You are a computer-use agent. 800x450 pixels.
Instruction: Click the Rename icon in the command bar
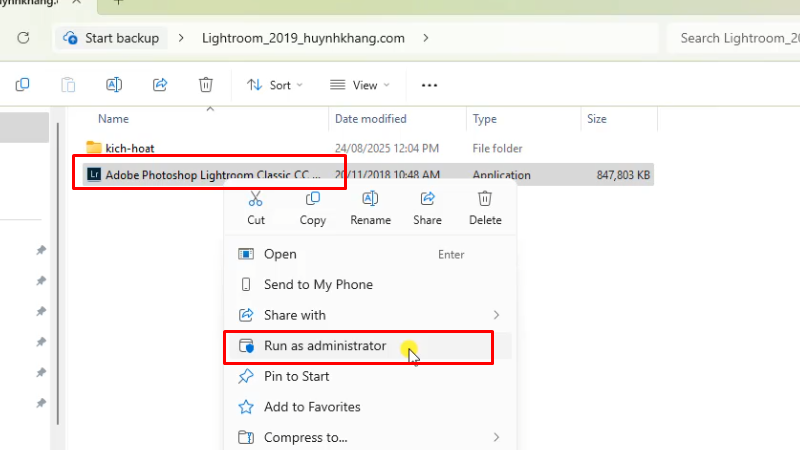[x=114, y=85]
